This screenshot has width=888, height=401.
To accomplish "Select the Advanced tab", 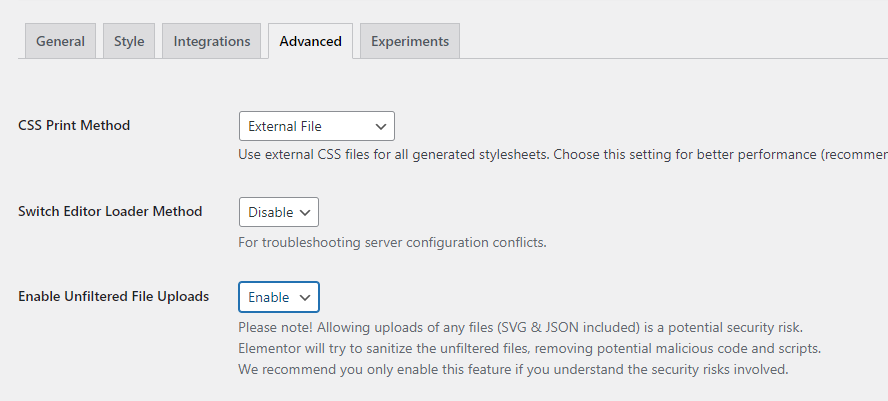I will tap(310, 41).
